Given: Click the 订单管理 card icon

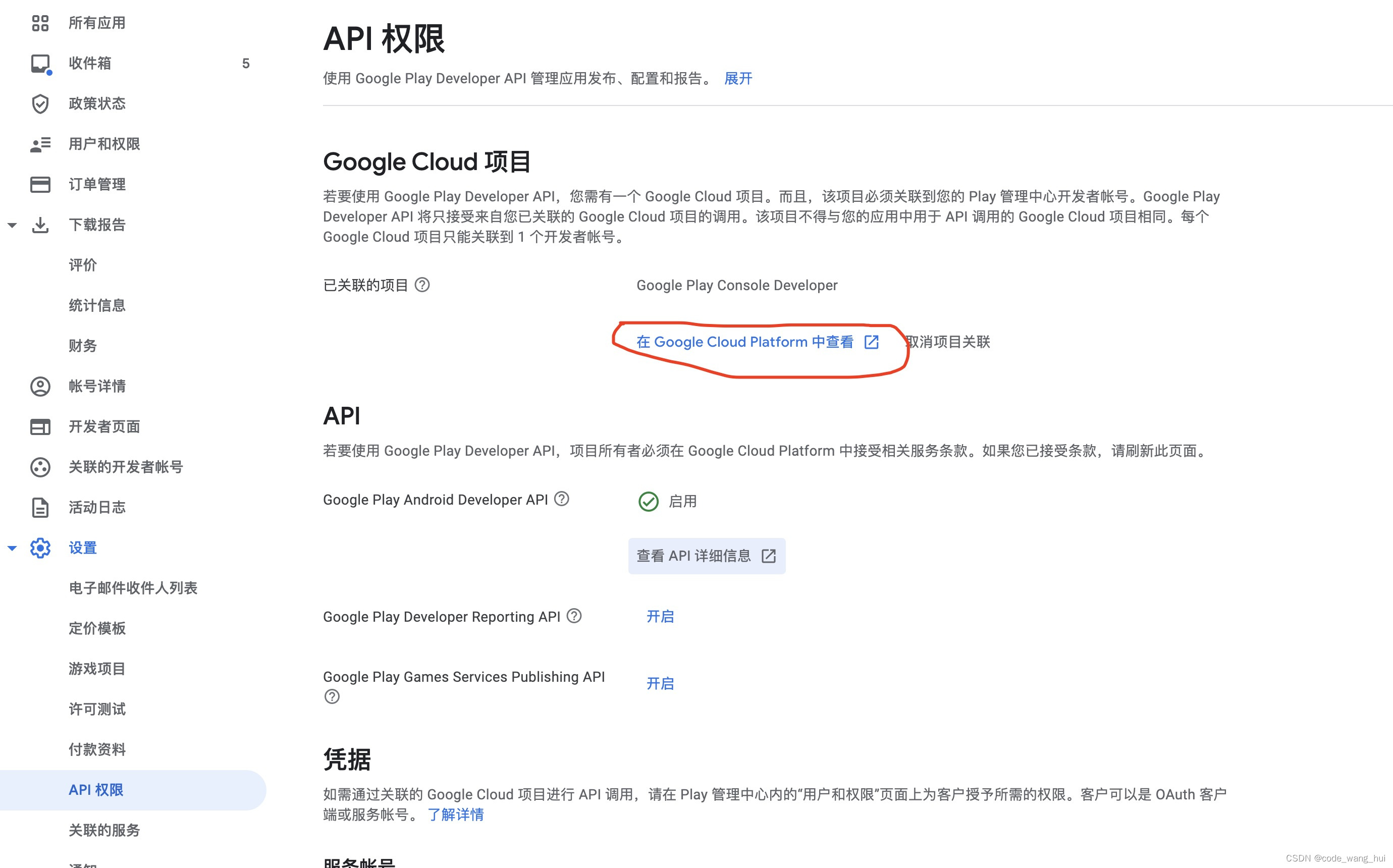Looking at the screenshot, I should click(40, 184).
